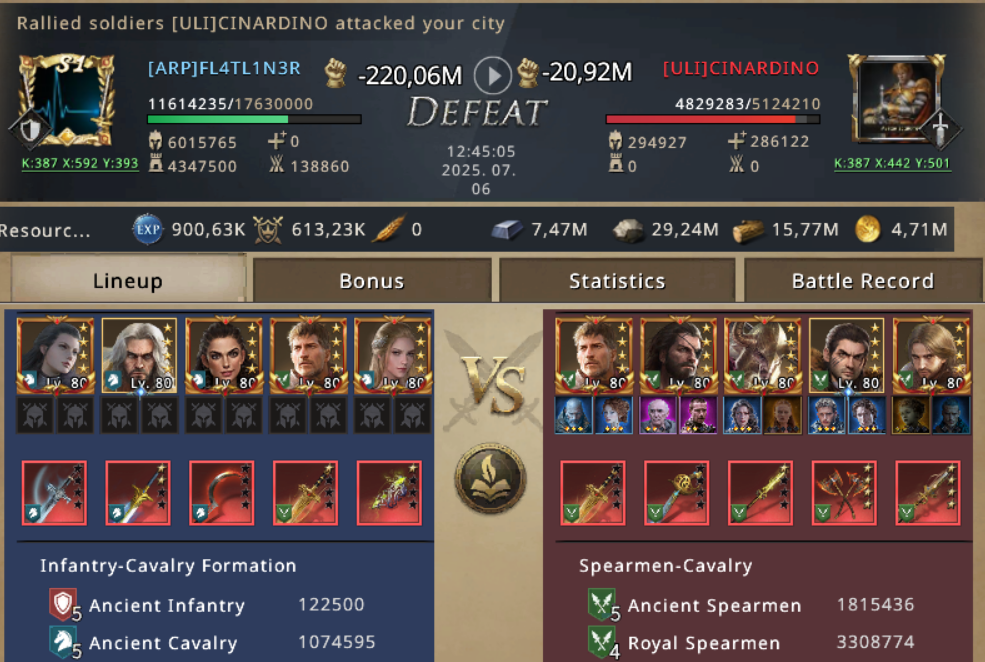This screenshot has height=662, width=985.
Task: Open the Bonus tab
Action: pos(372,281)
